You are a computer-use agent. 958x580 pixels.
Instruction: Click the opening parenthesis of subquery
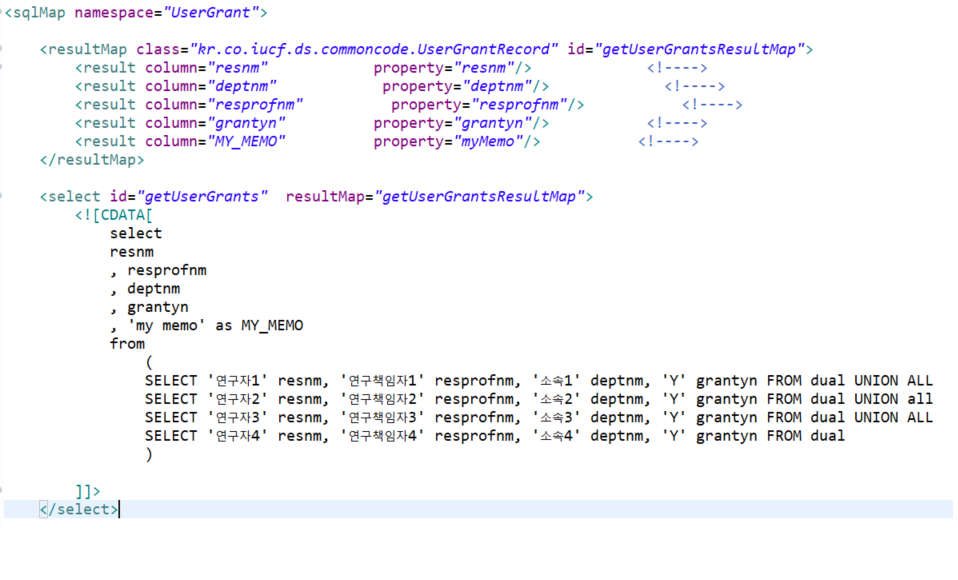pyautogui.click(x=149, y=362)
